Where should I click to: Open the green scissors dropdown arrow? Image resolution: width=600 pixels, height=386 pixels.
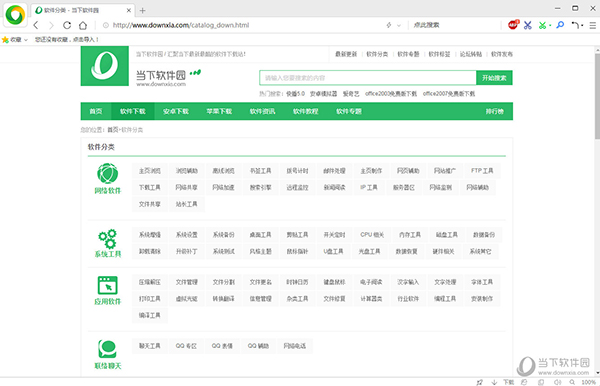[x=550, y=26]
